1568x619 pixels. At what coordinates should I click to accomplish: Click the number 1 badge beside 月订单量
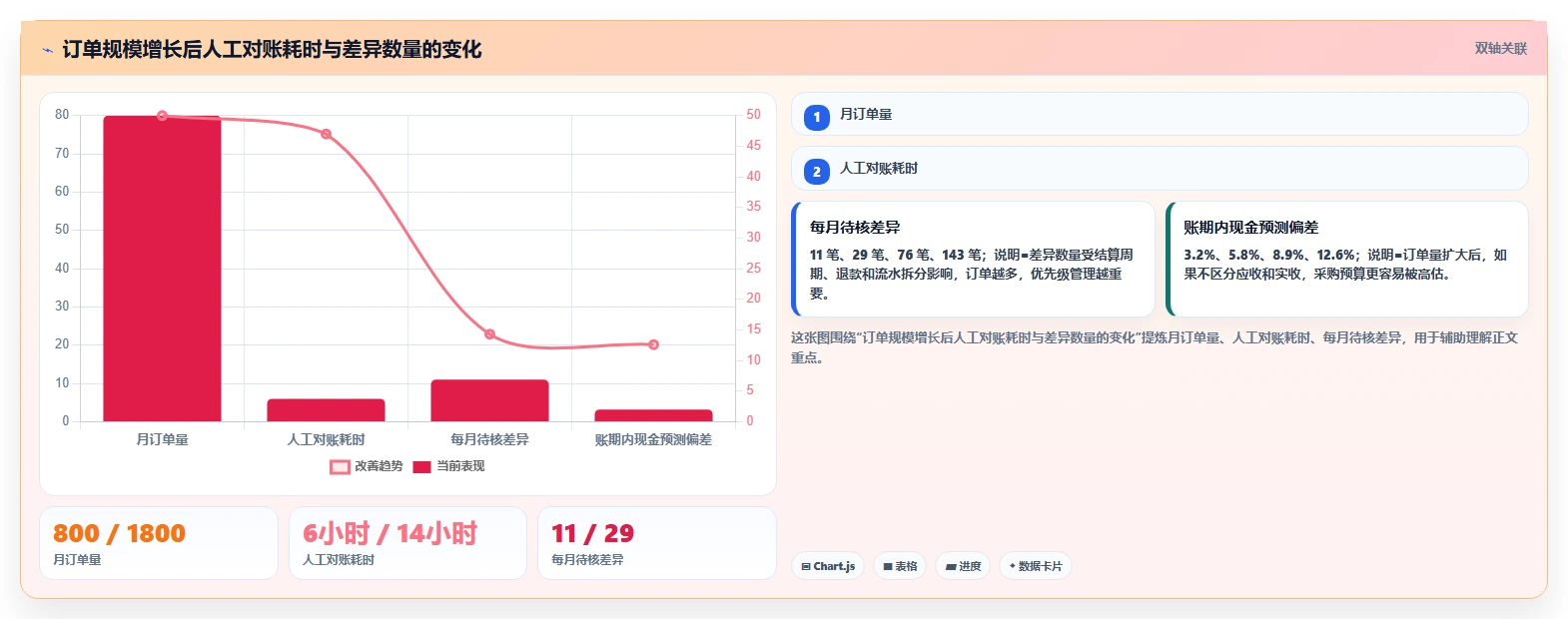(816, 118)
